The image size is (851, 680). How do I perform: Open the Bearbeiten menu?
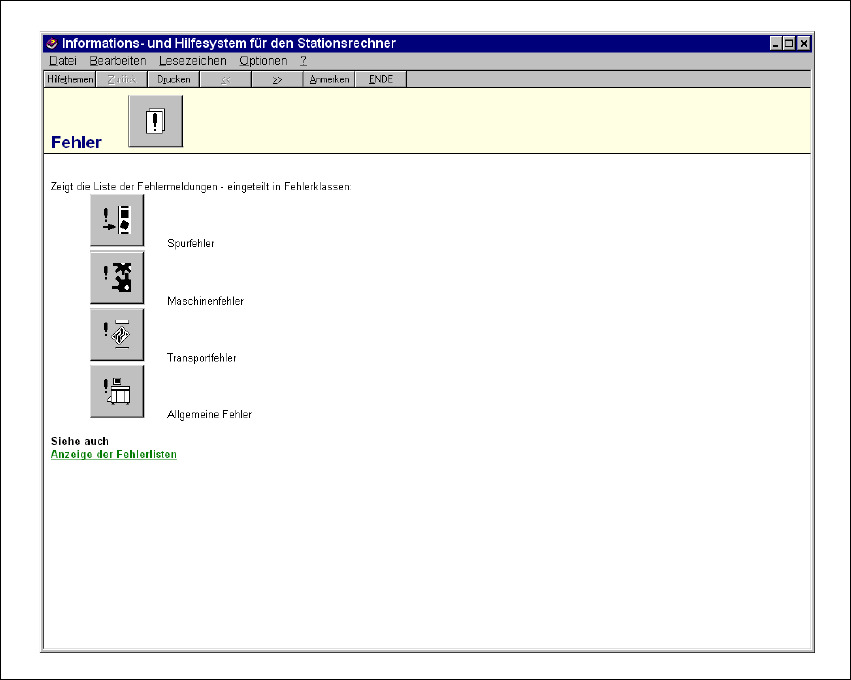[118, 61]
